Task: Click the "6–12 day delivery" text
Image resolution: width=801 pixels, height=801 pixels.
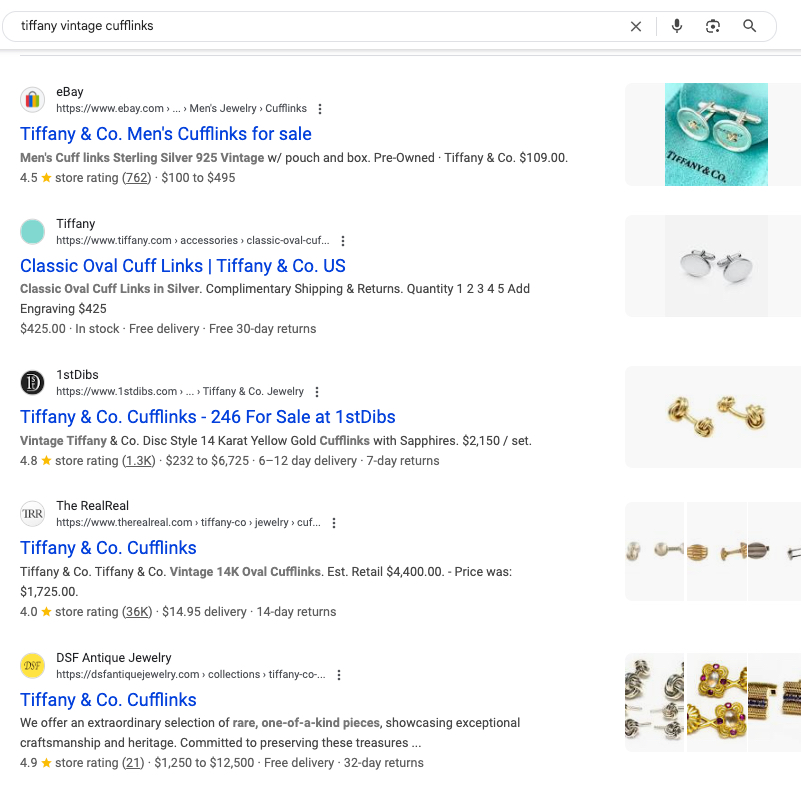Action: 308,461
